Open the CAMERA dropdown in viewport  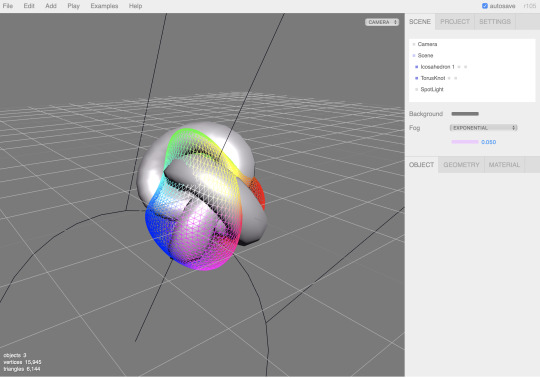[382, 22]
